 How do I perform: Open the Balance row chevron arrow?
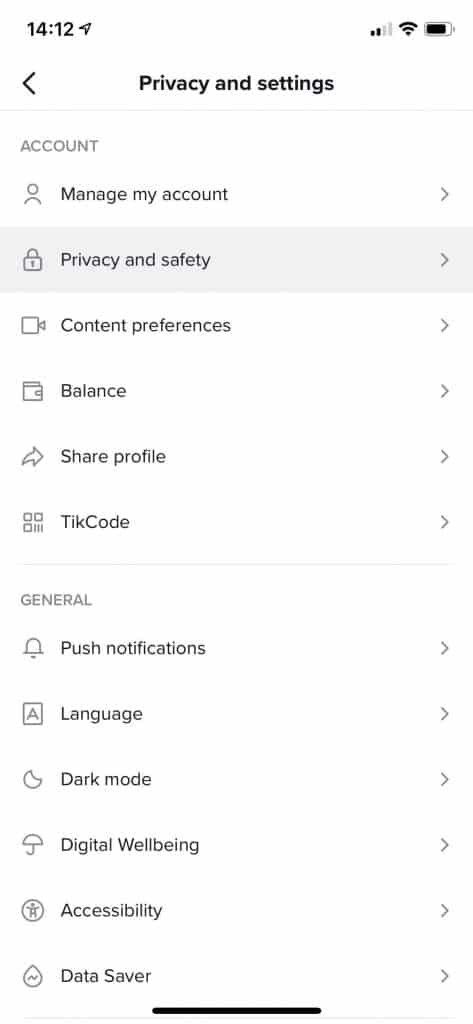(x=444, y=391)
